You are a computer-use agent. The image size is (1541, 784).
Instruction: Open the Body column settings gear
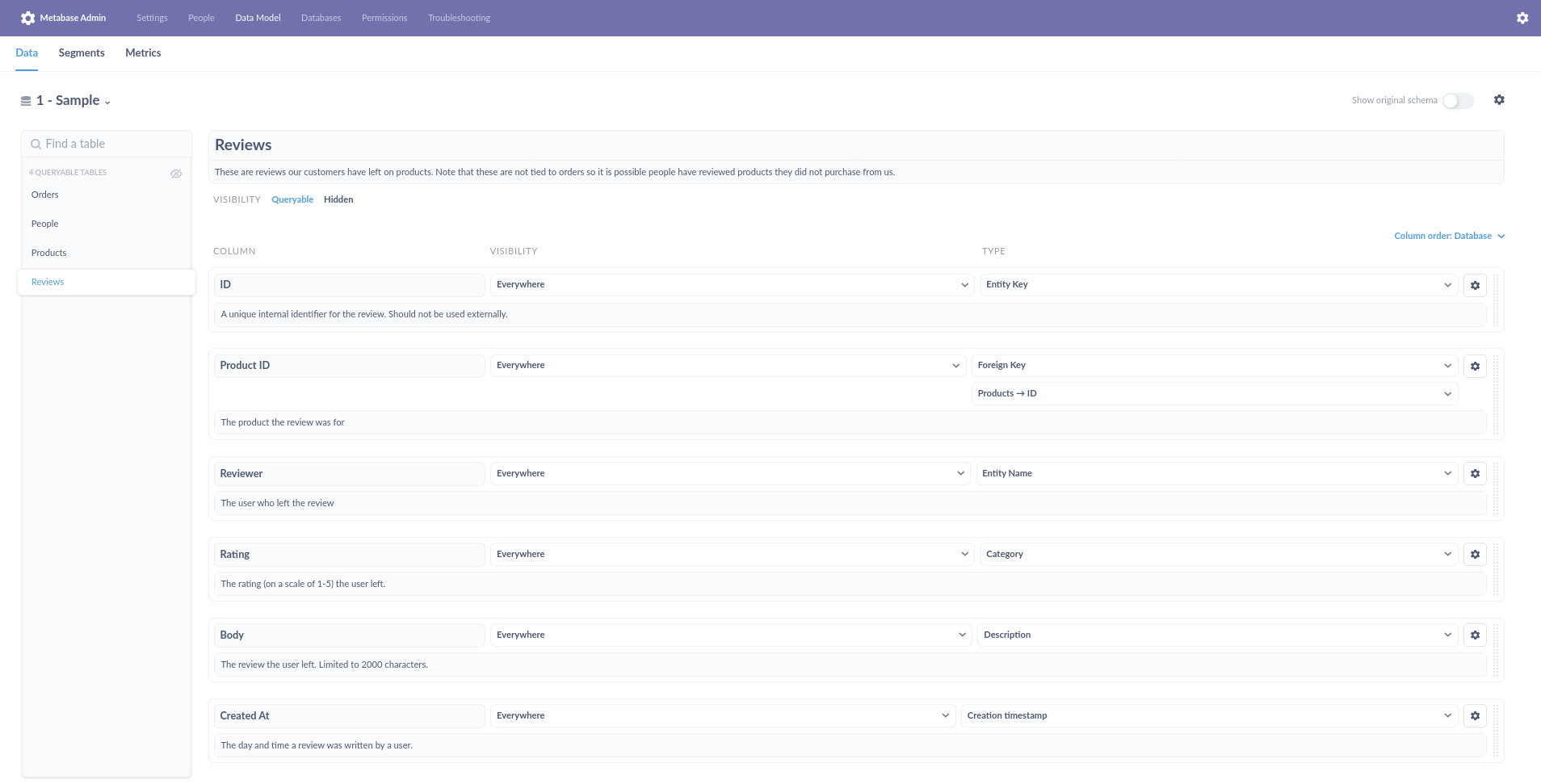(x=1475, y=635)
